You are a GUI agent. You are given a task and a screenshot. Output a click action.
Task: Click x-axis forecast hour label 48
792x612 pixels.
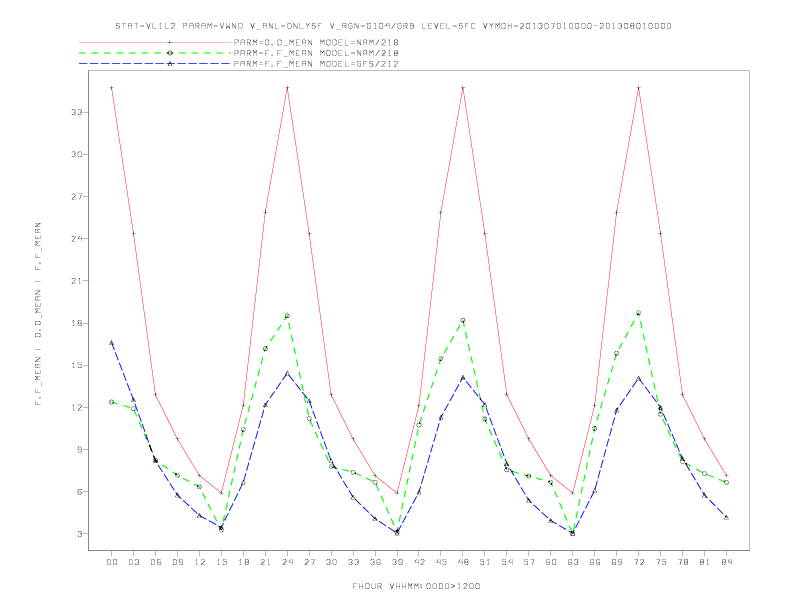463,562
